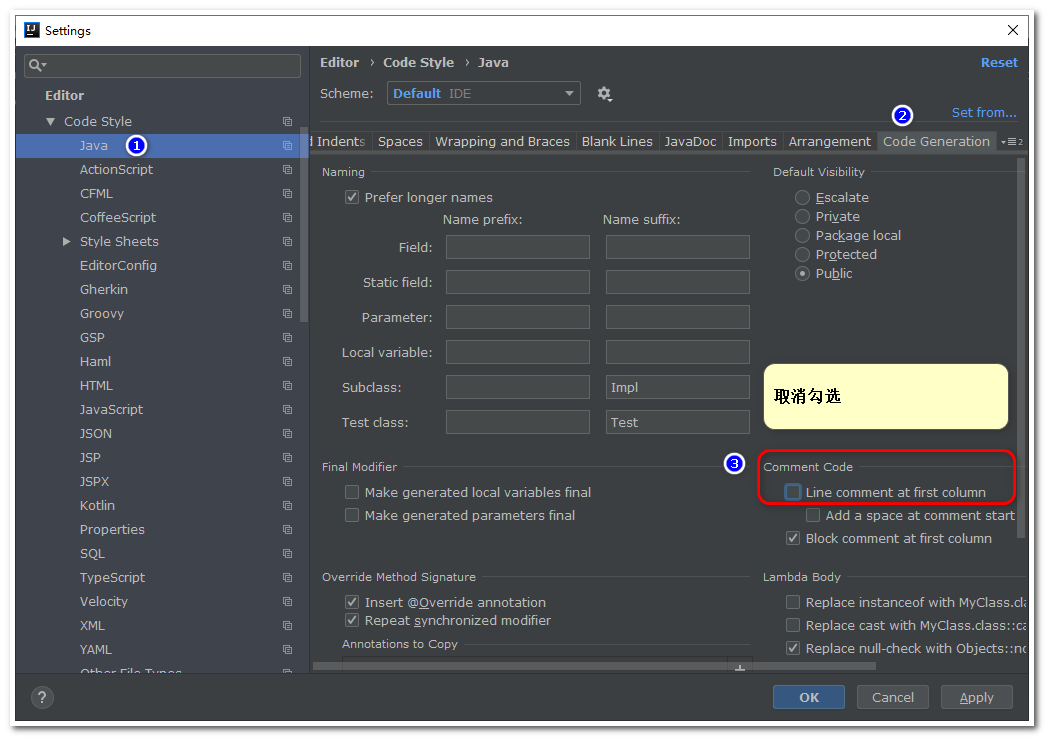Image resolution: width=1045 pixels, height=737 pixels.
Task: Click the copy icon on Code Style row
Action: 287,121
